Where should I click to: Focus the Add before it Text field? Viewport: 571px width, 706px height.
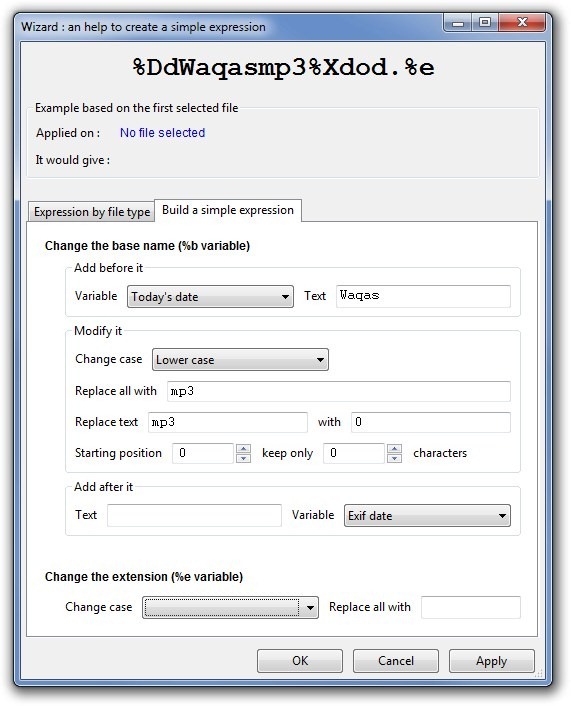click(423, 296)
